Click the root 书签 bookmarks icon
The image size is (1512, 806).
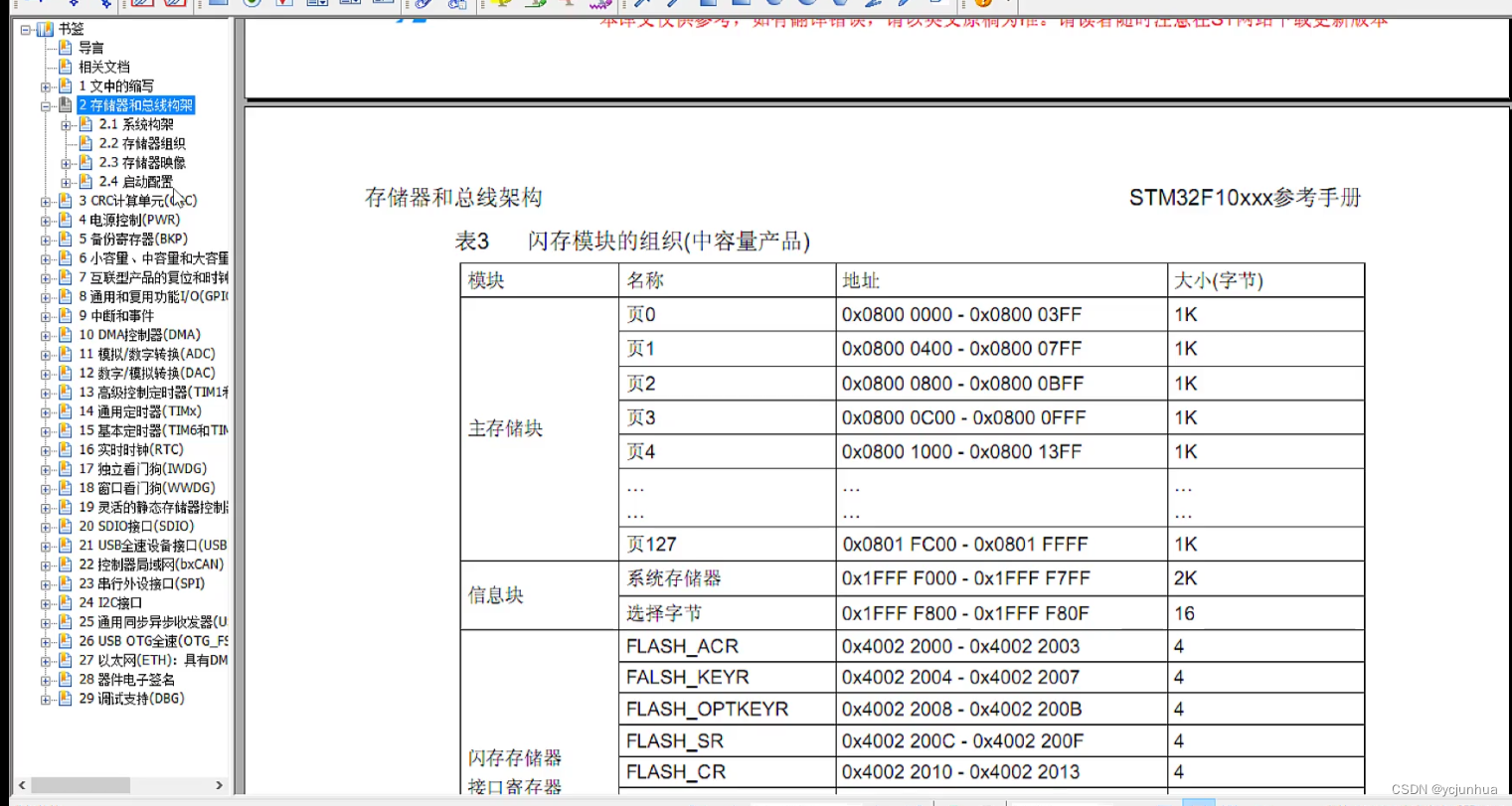pyautogui.click(x=45, y=29)
